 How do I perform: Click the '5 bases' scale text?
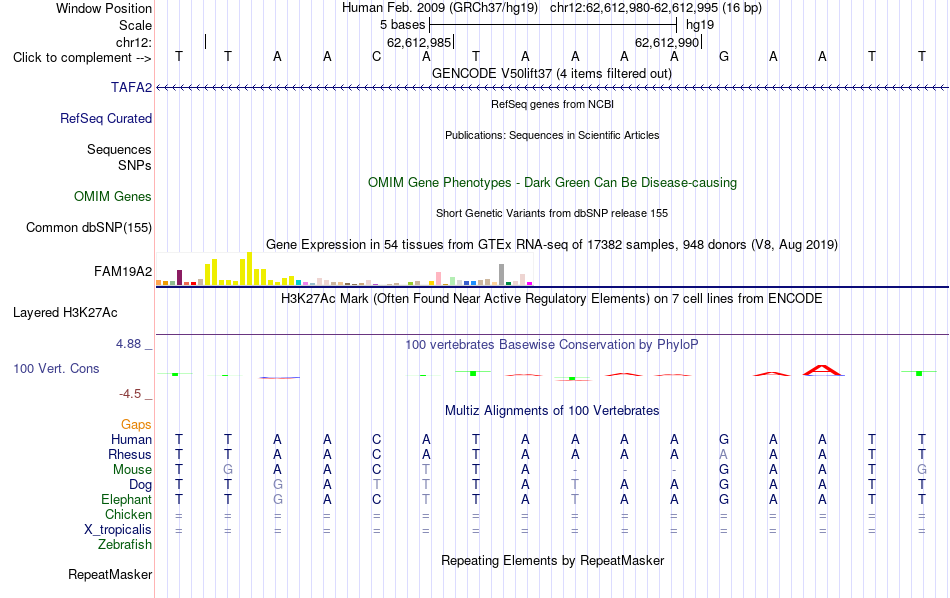402,25
